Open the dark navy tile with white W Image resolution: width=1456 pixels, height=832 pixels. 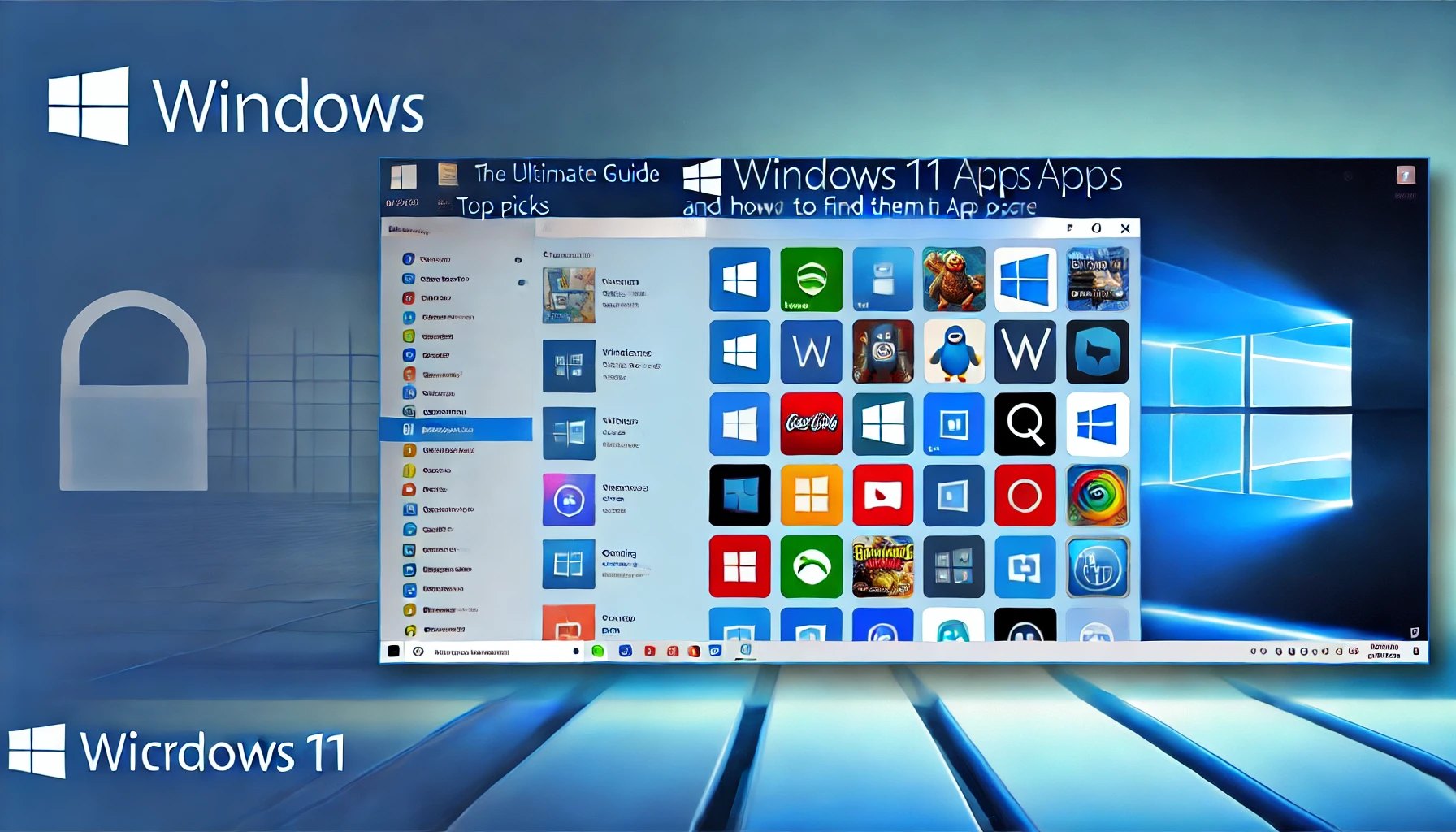1025,352
